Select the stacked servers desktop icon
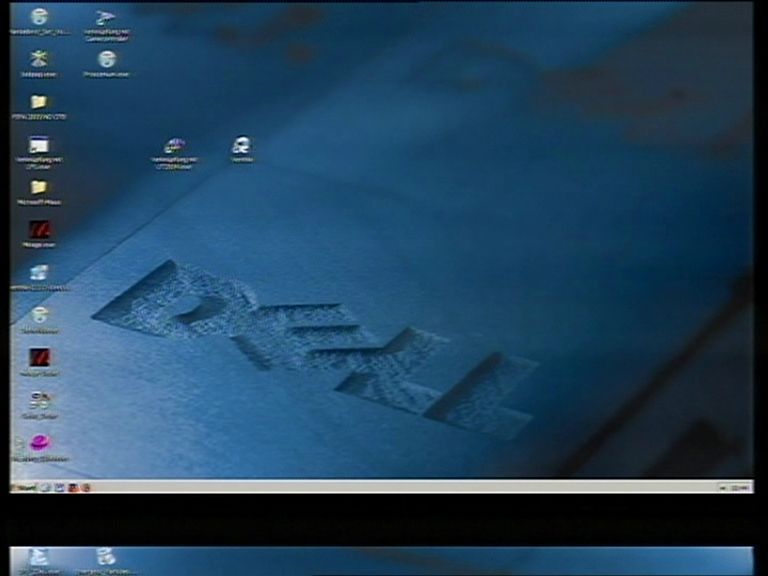 [x=39, y=272]
